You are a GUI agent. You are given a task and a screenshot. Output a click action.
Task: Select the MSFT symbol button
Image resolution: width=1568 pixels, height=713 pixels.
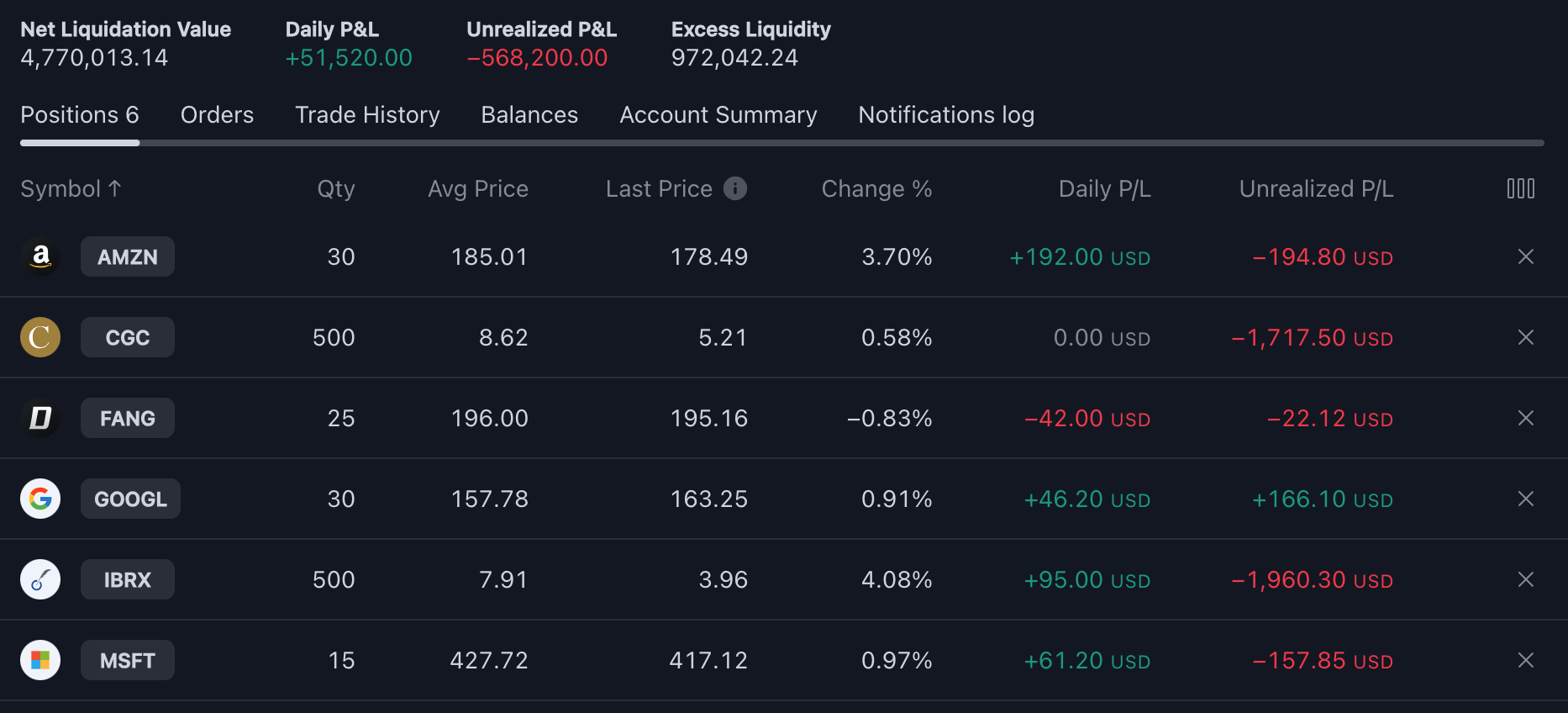click(128, 660)
